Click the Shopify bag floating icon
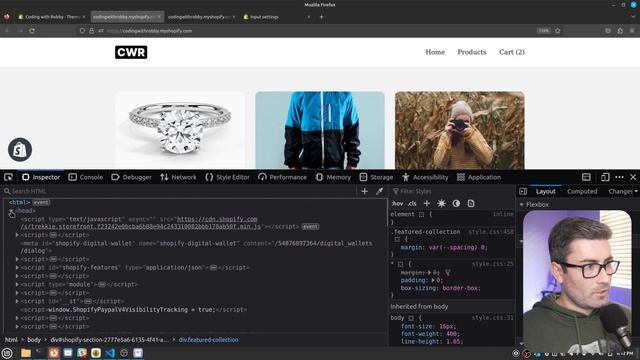 tap(20, 149)
